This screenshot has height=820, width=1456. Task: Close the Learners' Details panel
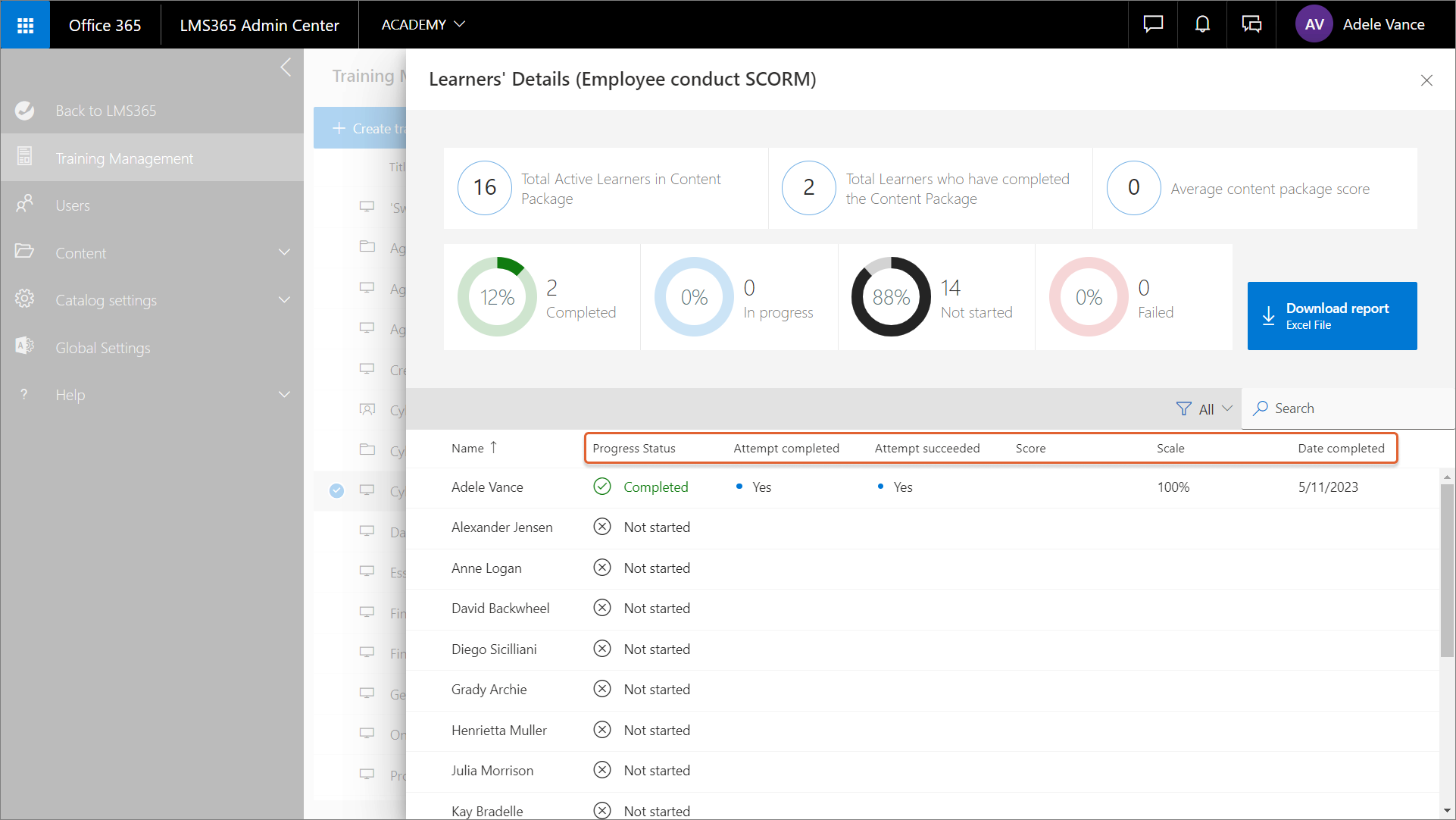point(1426,80)
